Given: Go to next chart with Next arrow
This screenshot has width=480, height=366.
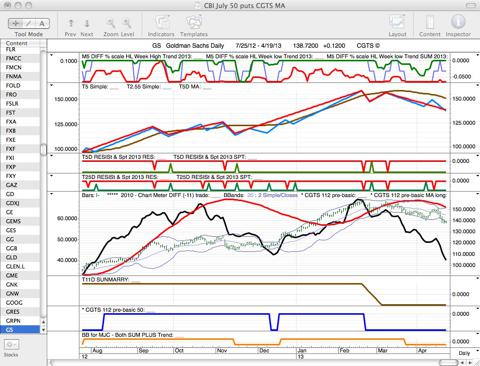Looking at the screenshot, I should tap(87, 23).
